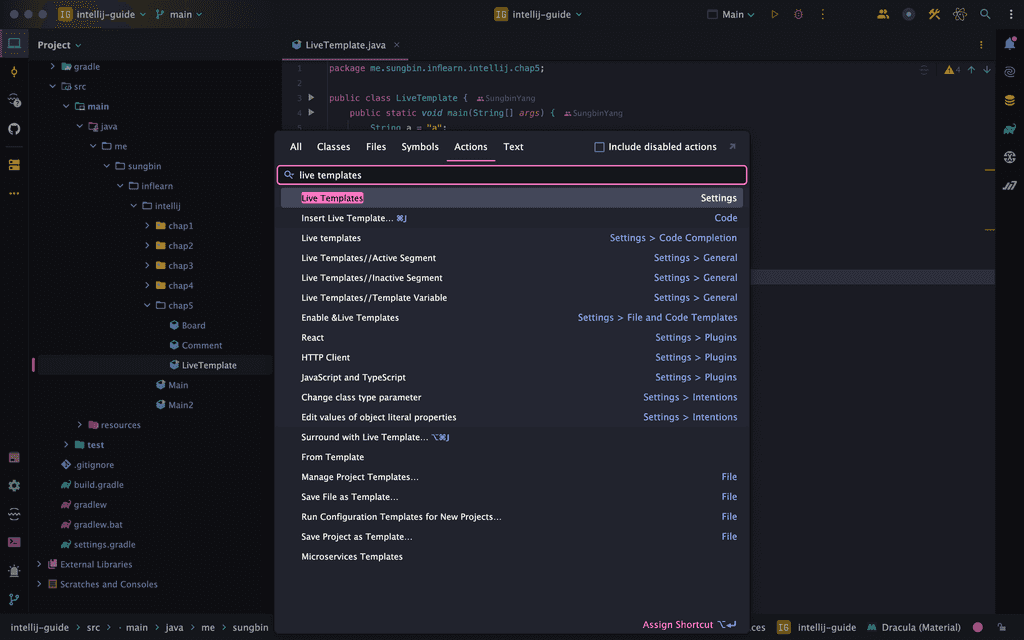Switch to the Symbols search tab
This screenshot has width=1024, height=640.
point(420,147)
